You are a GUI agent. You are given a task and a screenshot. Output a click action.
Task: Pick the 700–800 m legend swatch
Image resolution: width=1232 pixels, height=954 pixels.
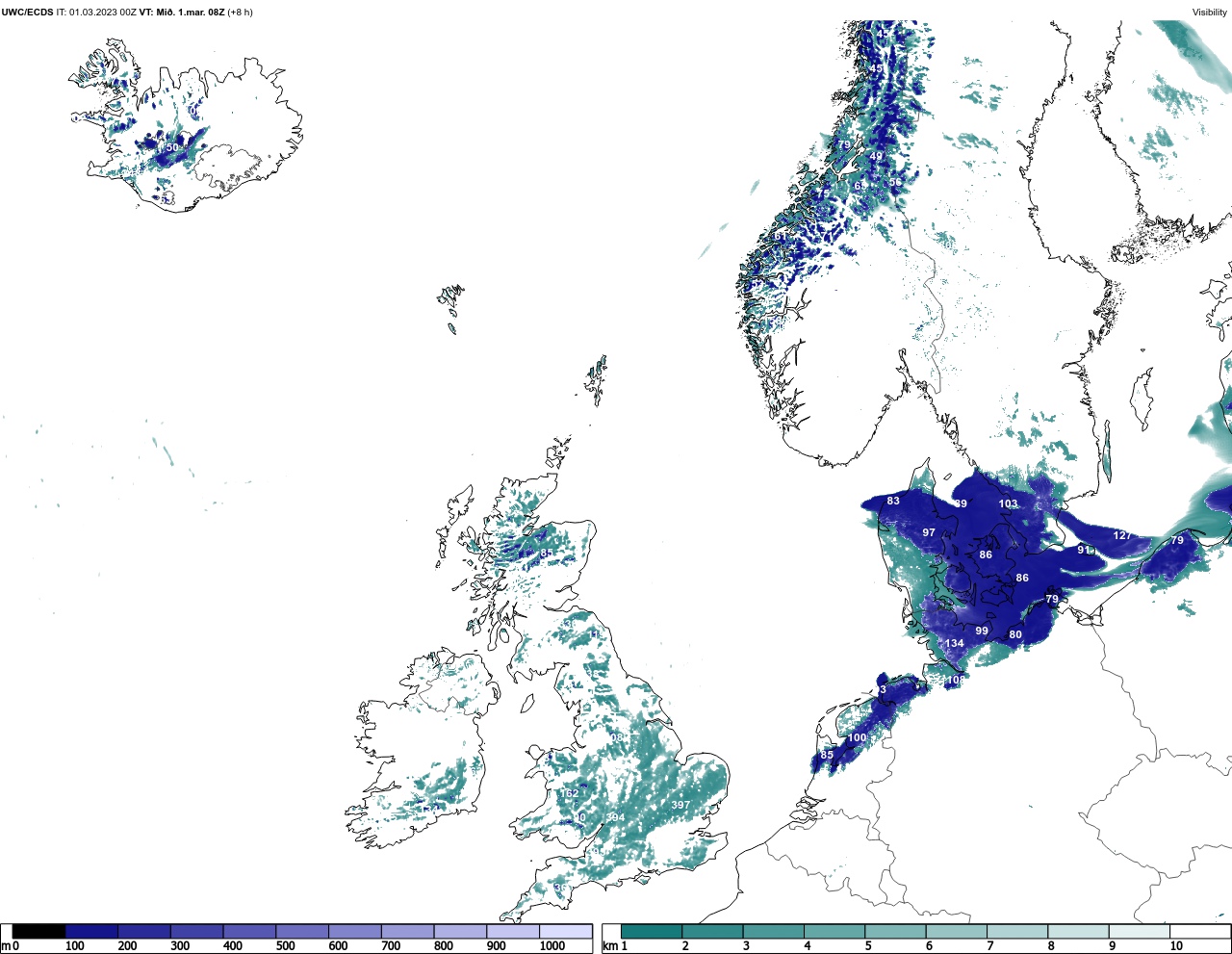coord(407,932)
